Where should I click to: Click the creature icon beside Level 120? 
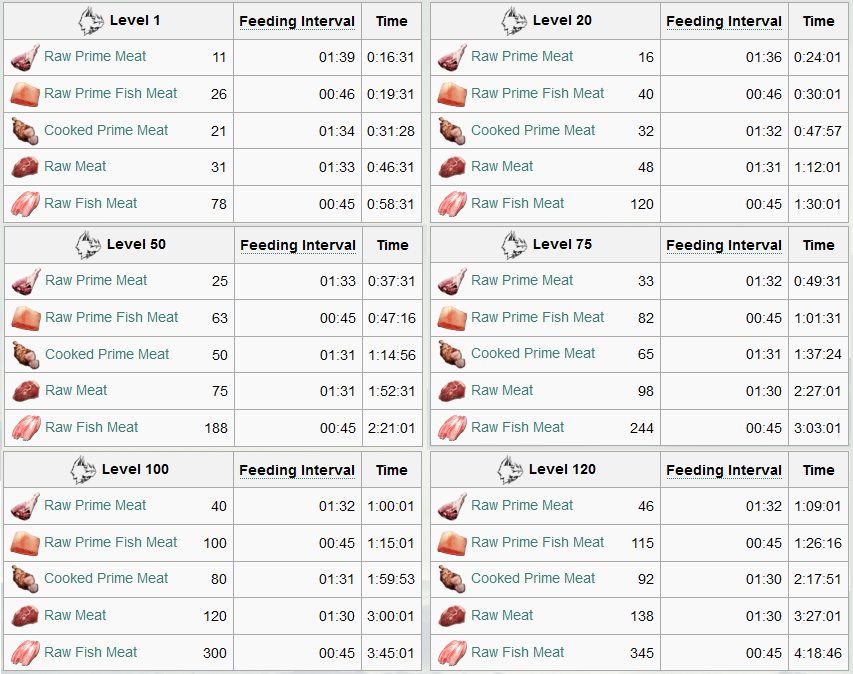pos(510,470)
